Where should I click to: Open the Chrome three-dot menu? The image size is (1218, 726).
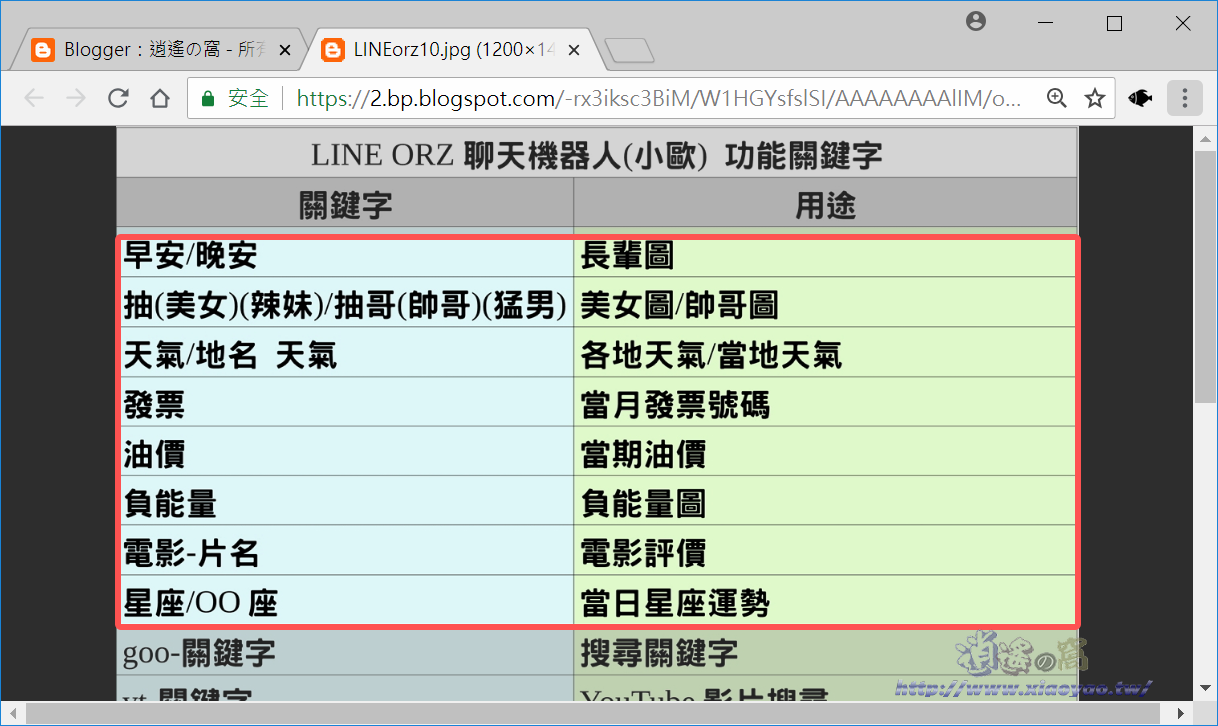tap(1185, 98)
